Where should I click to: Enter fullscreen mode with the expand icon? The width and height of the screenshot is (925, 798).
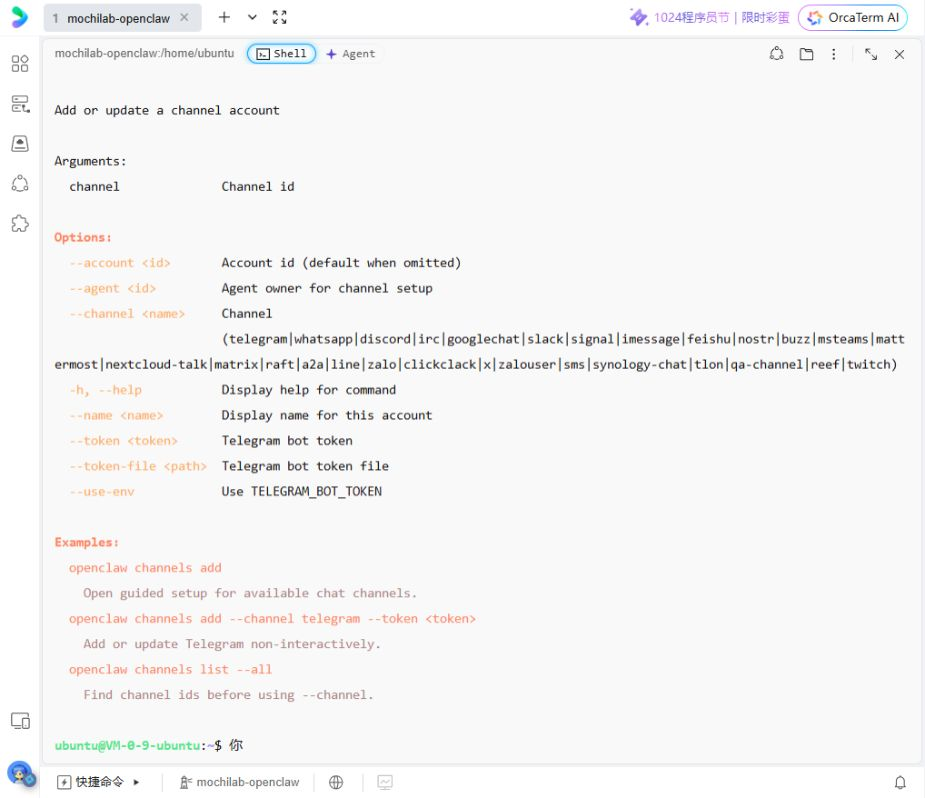click(x=280, y=17)
